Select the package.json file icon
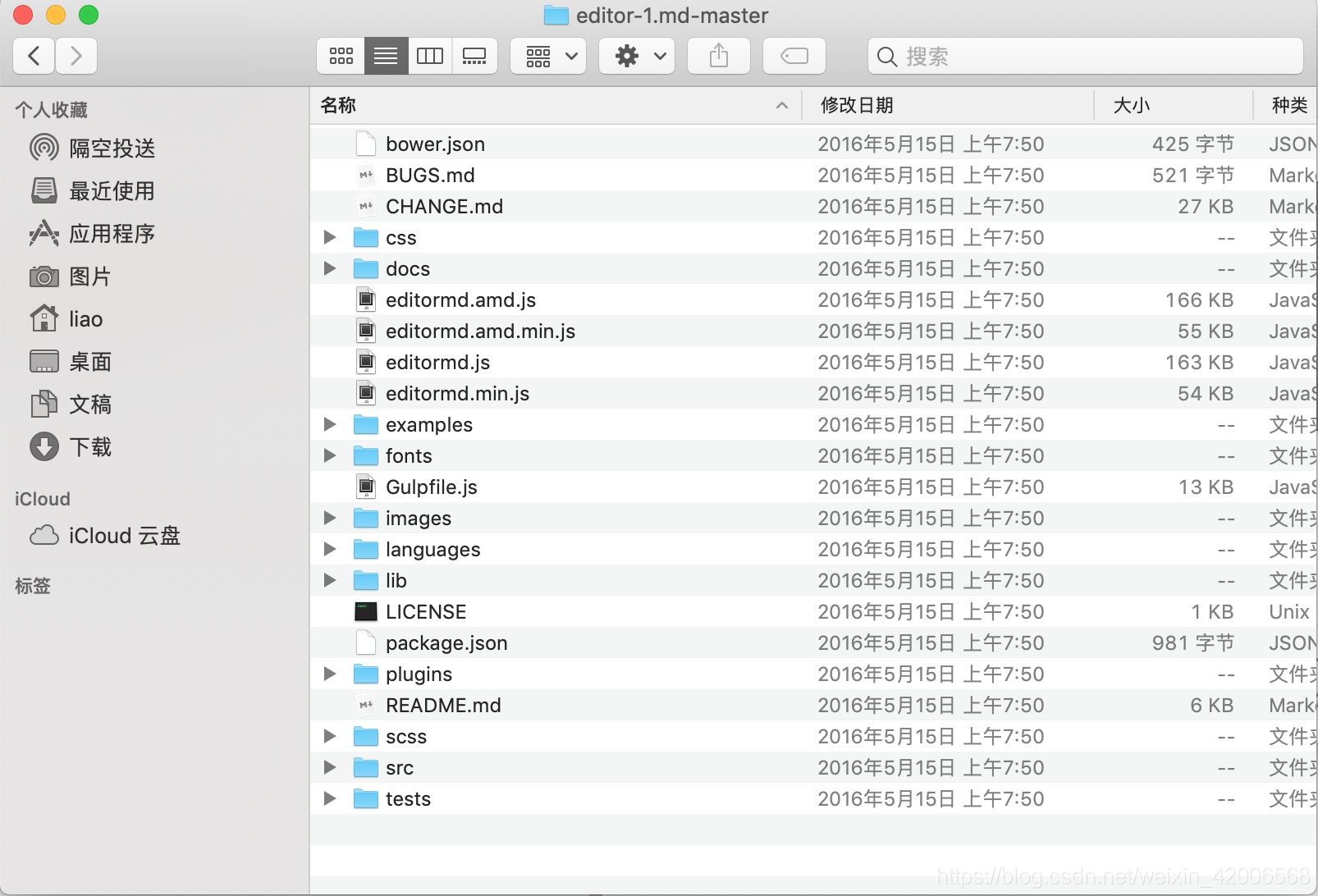Image resolution: width=1318 pixels, height=896 pixels. tap(366, 642)
